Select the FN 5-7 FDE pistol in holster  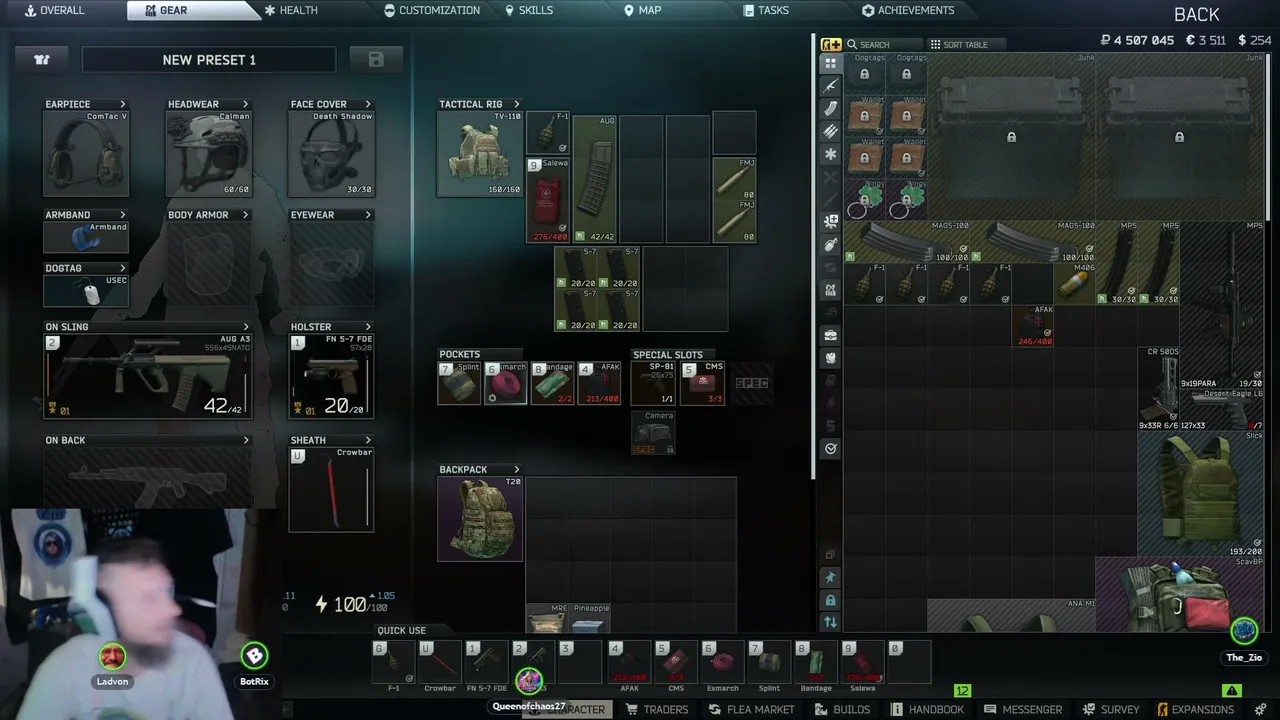331,376
